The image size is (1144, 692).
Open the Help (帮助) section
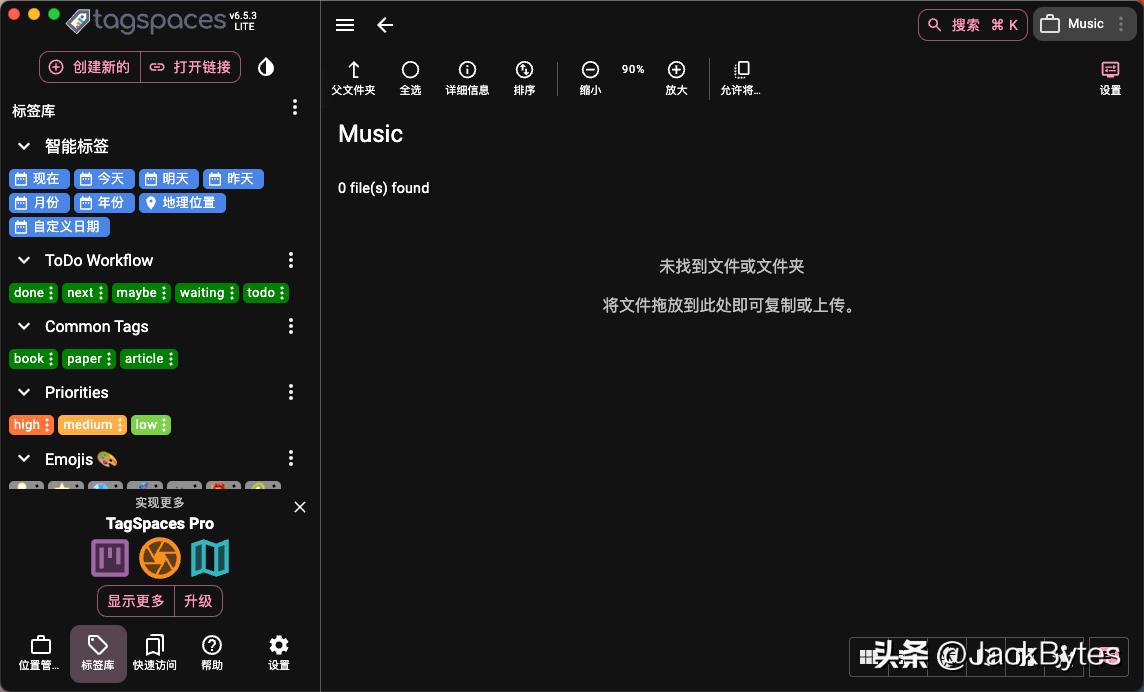pos(212,652)
